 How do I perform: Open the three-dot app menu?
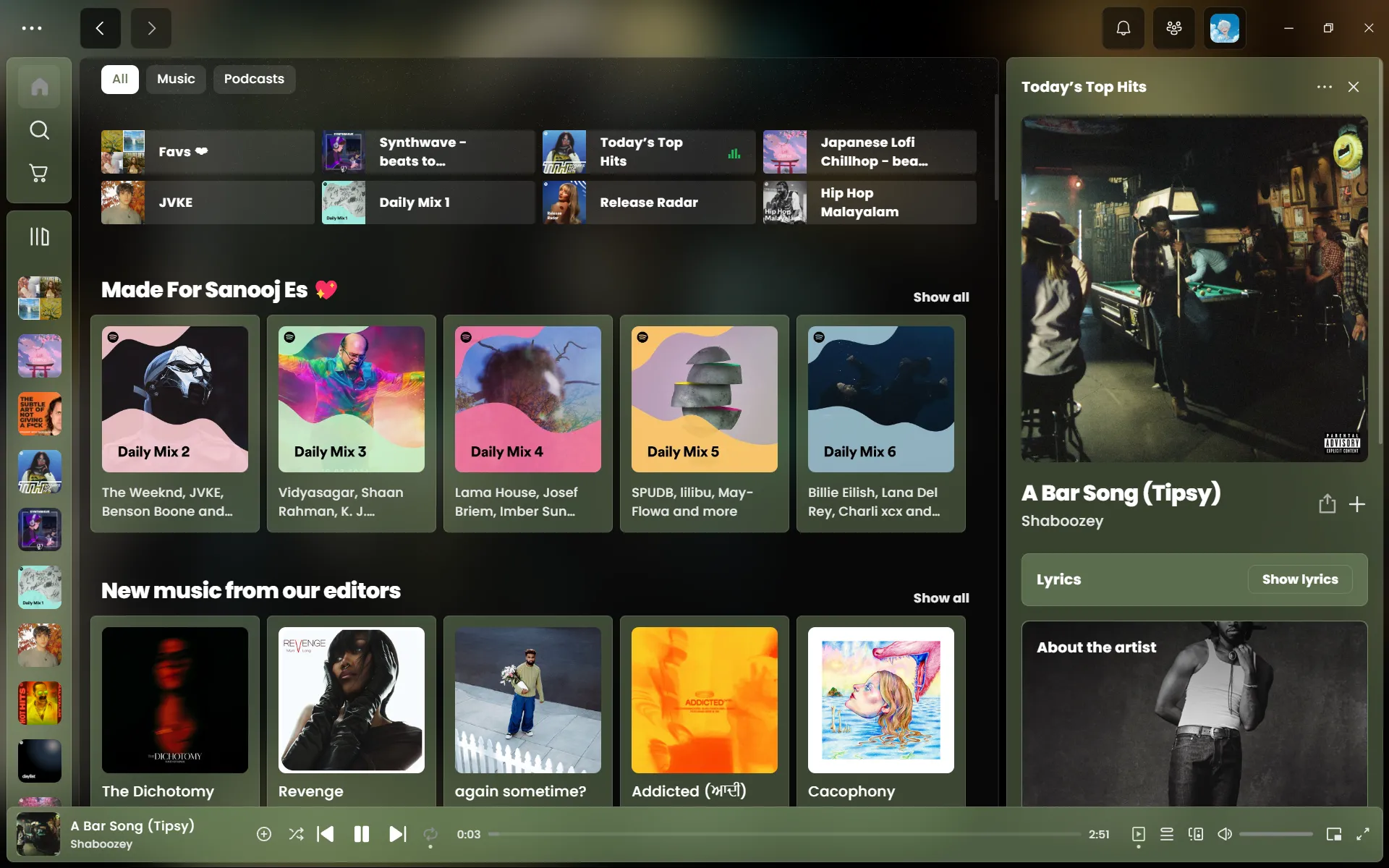click(x=32, y=28)
